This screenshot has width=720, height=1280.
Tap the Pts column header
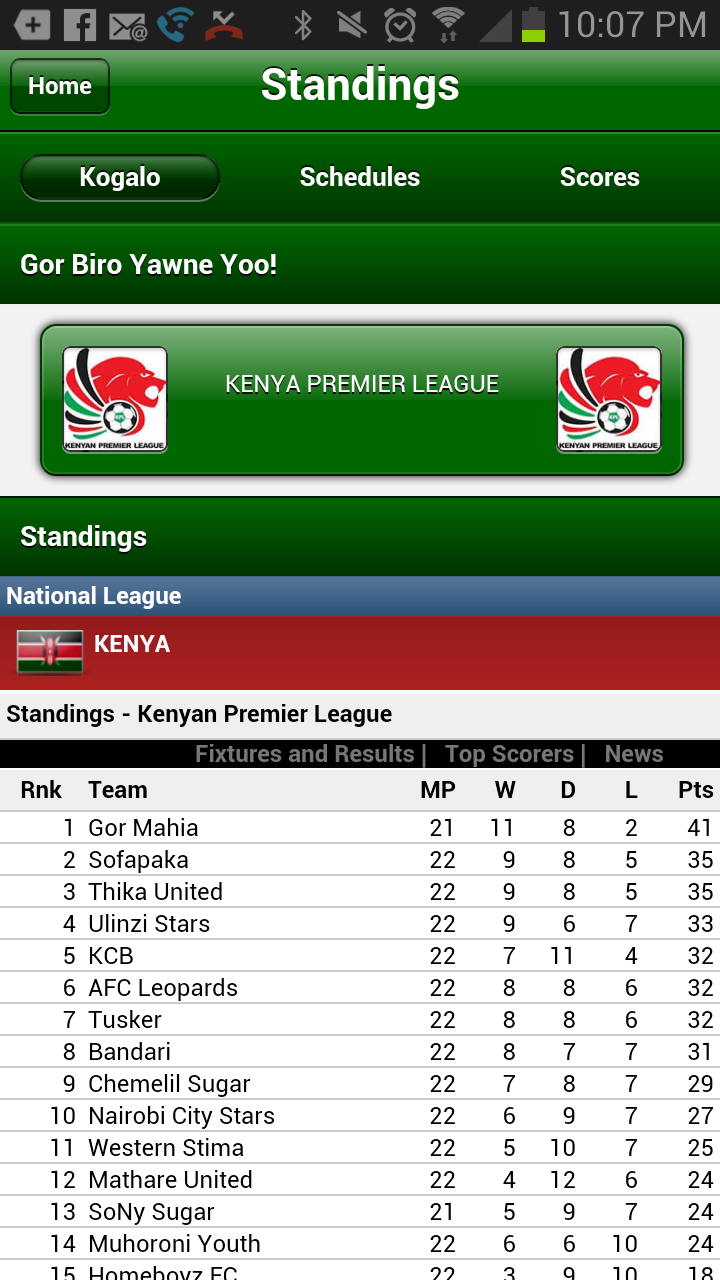click(695, 790)
